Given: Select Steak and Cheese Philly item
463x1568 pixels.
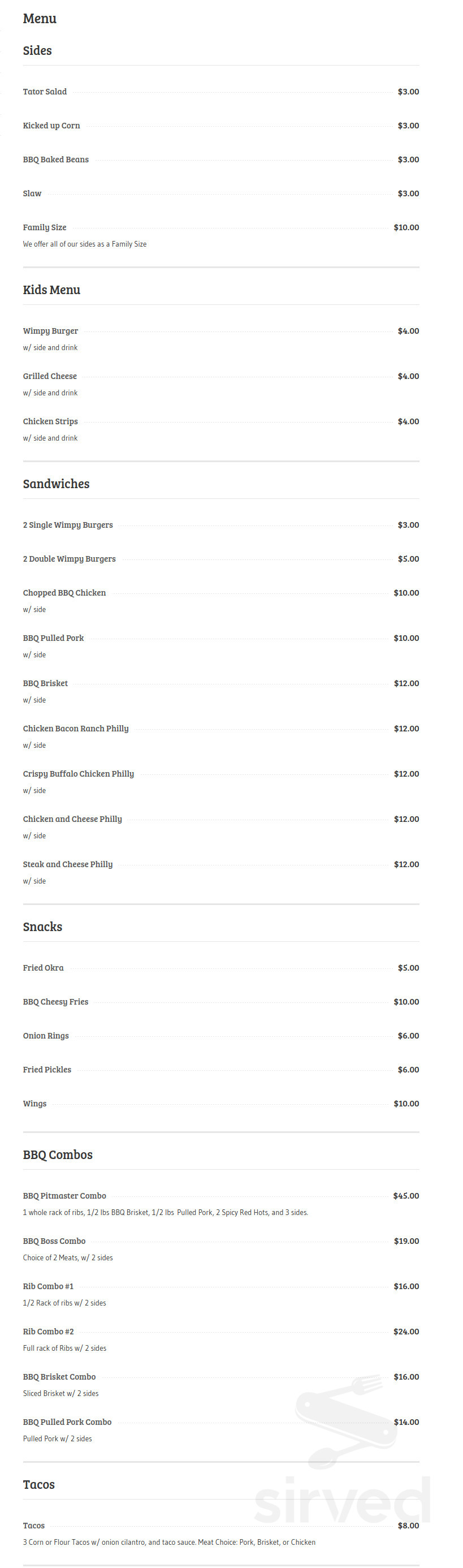Looking at the screenshot, I should (68, 864).
